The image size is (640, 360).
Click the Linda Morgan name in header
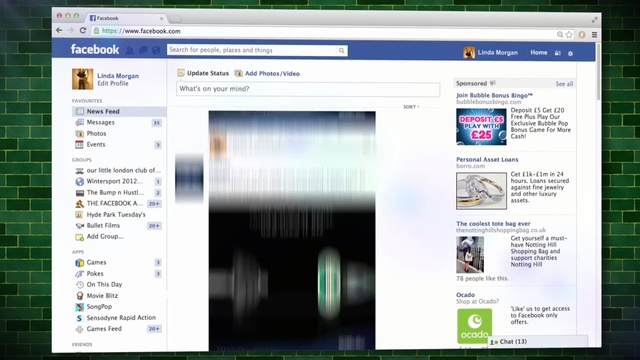click(x=498, y=53)
